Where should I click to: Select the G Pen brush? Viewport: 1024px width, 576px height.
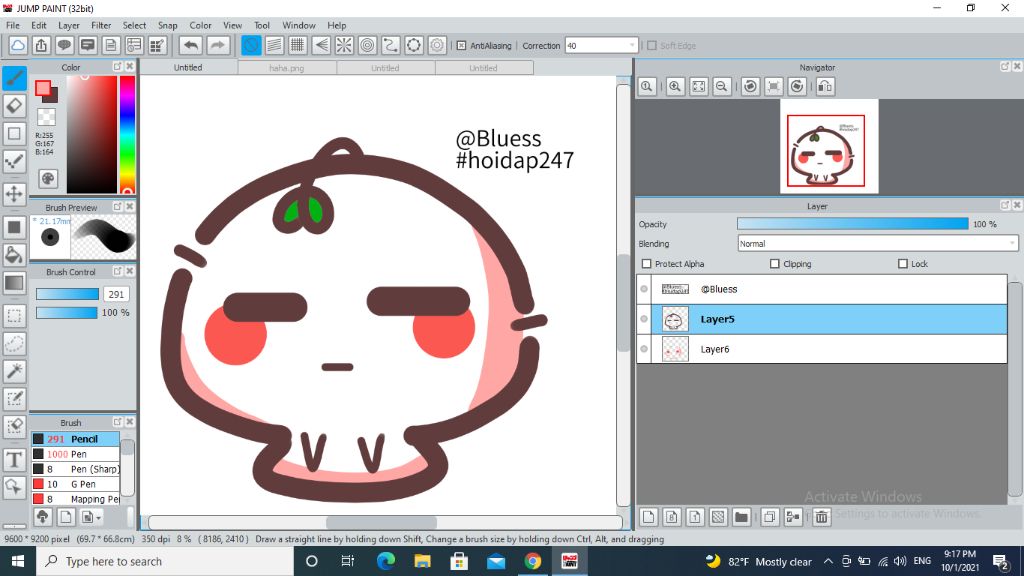click(75, 484)
